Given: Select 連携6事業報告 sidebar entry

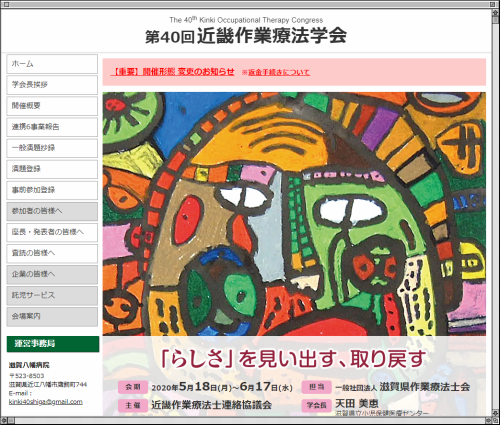Looking at the screenshot, I should pyautogui.click(x=52, y=127).
